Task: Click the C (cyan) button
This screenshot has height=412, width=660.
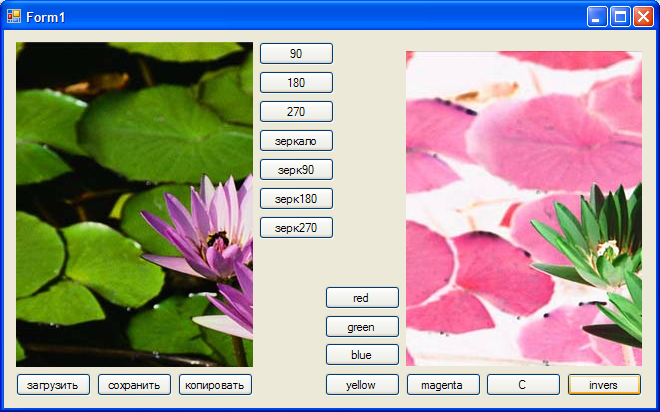Action: pyautogui.click(x=522, y=385)
